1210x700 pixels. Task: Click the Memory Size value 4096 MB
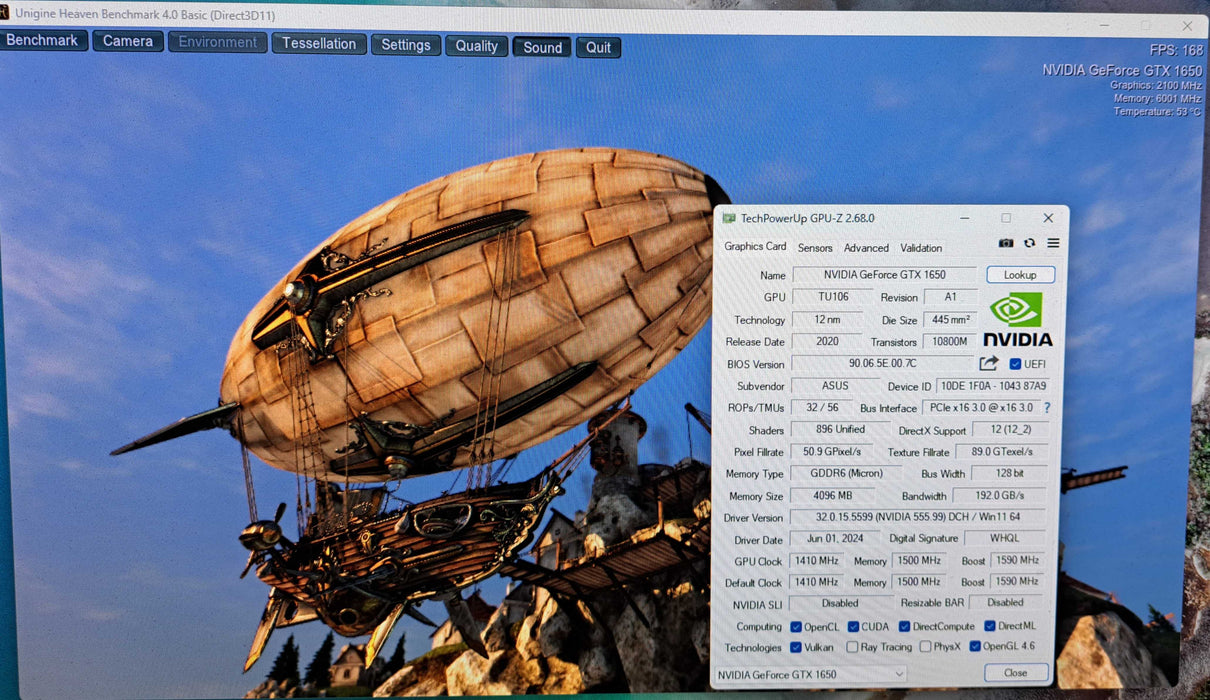(832, 496)
